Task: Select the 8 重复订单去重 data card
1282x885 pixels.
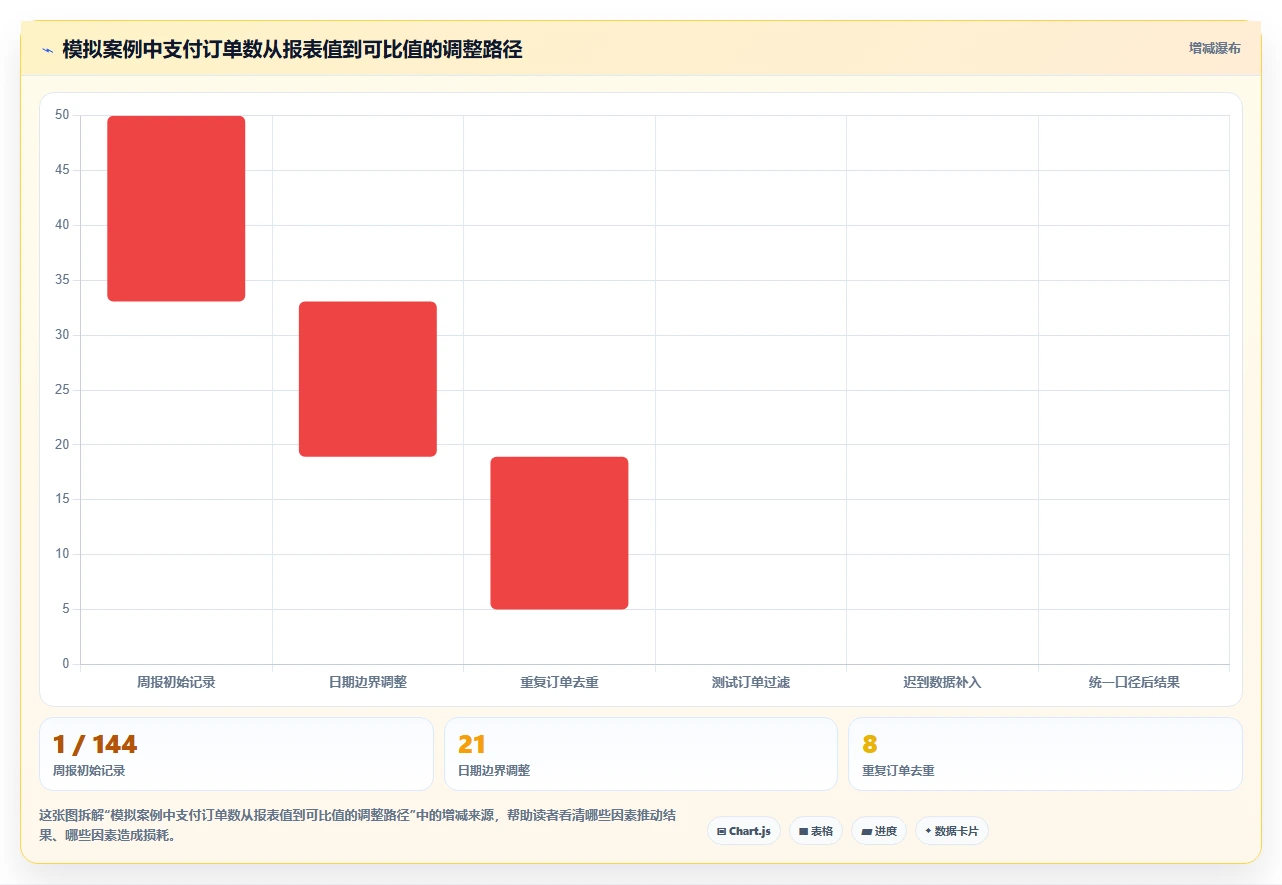Action: [1045, 754]
